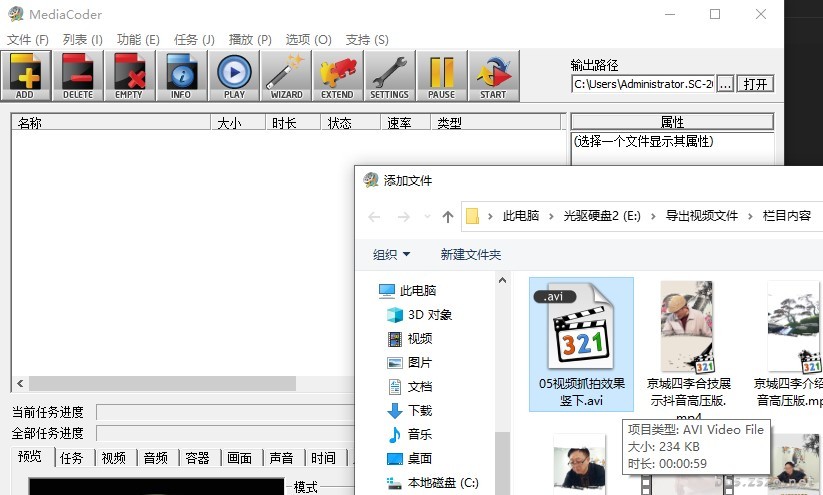Click 导出视频文件 in the breadcrumb
The image size is (823, 495).
coord(702,216)
